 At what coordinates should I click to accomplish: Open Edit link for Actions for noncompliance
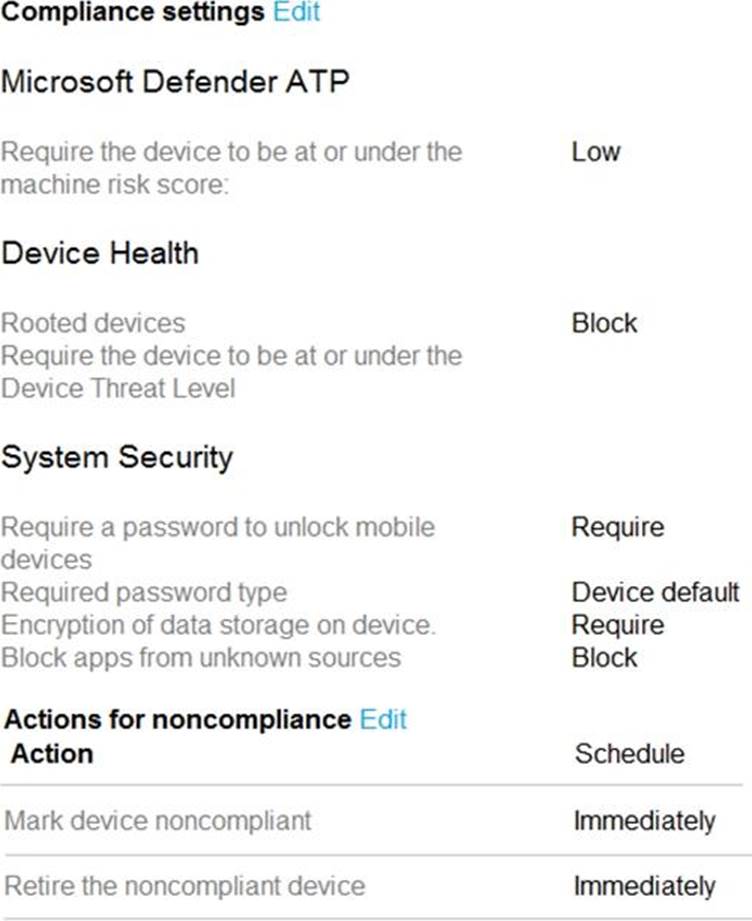tap(383, 719)
